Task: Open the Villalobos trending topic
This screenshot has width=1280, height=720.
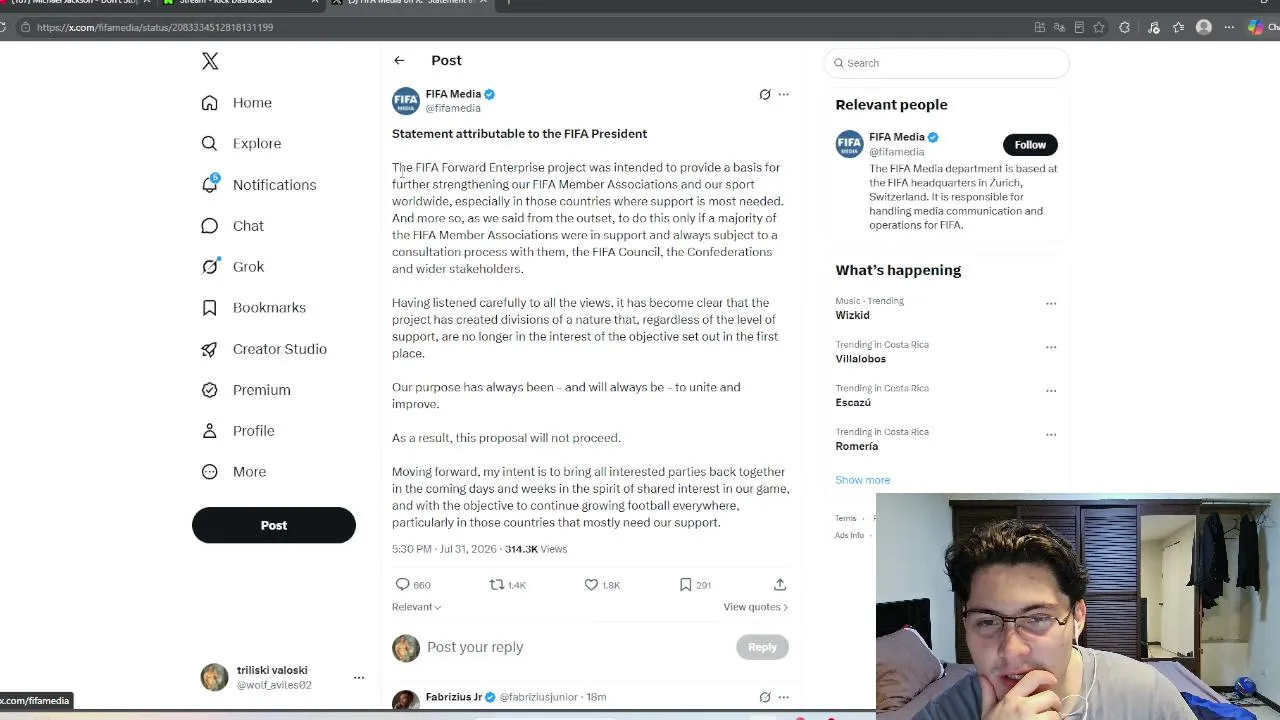Action: point(860,359)
